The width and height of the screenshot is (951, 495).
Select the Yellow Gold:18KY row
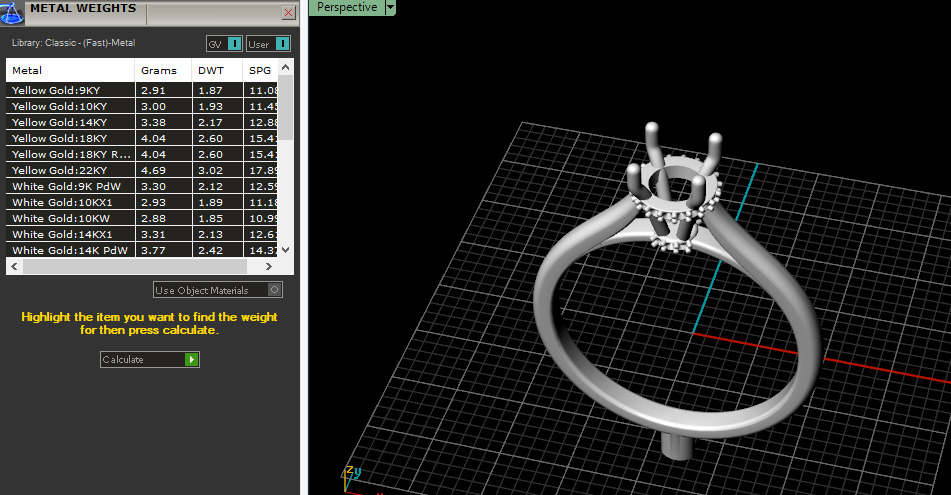pyautogui.click(x=142, y=138)
